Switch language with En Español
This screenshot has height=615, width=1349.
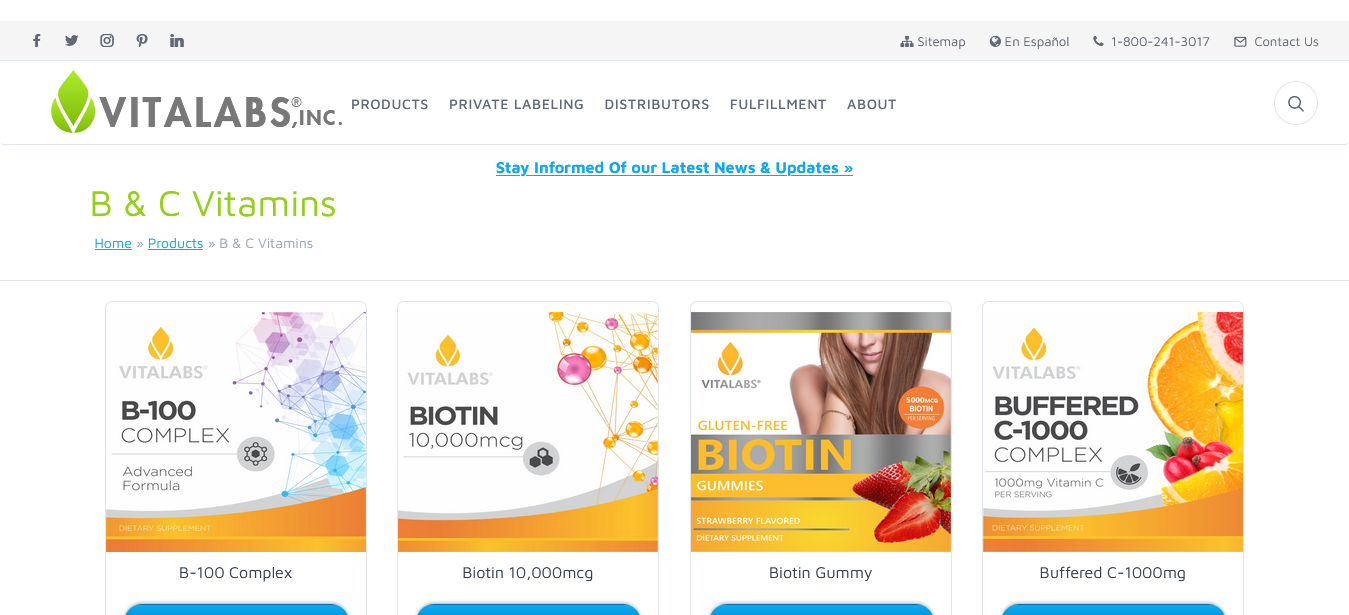tap(1030, 42)
